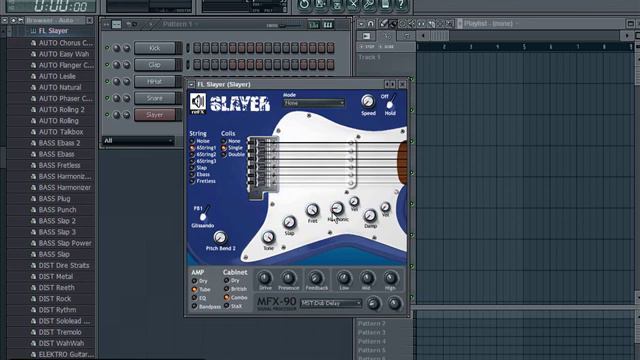This screenshot has height=360, width=640.
Task: Click the Snare channel button
Action: [155, 98]
